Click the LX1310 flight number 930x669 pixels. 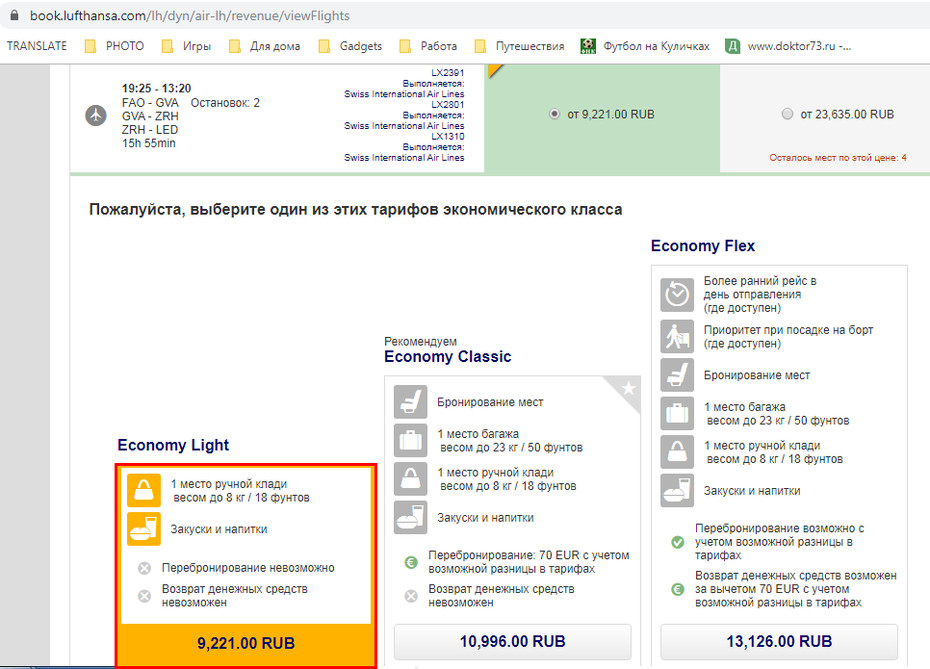click(x=447, y=136)
